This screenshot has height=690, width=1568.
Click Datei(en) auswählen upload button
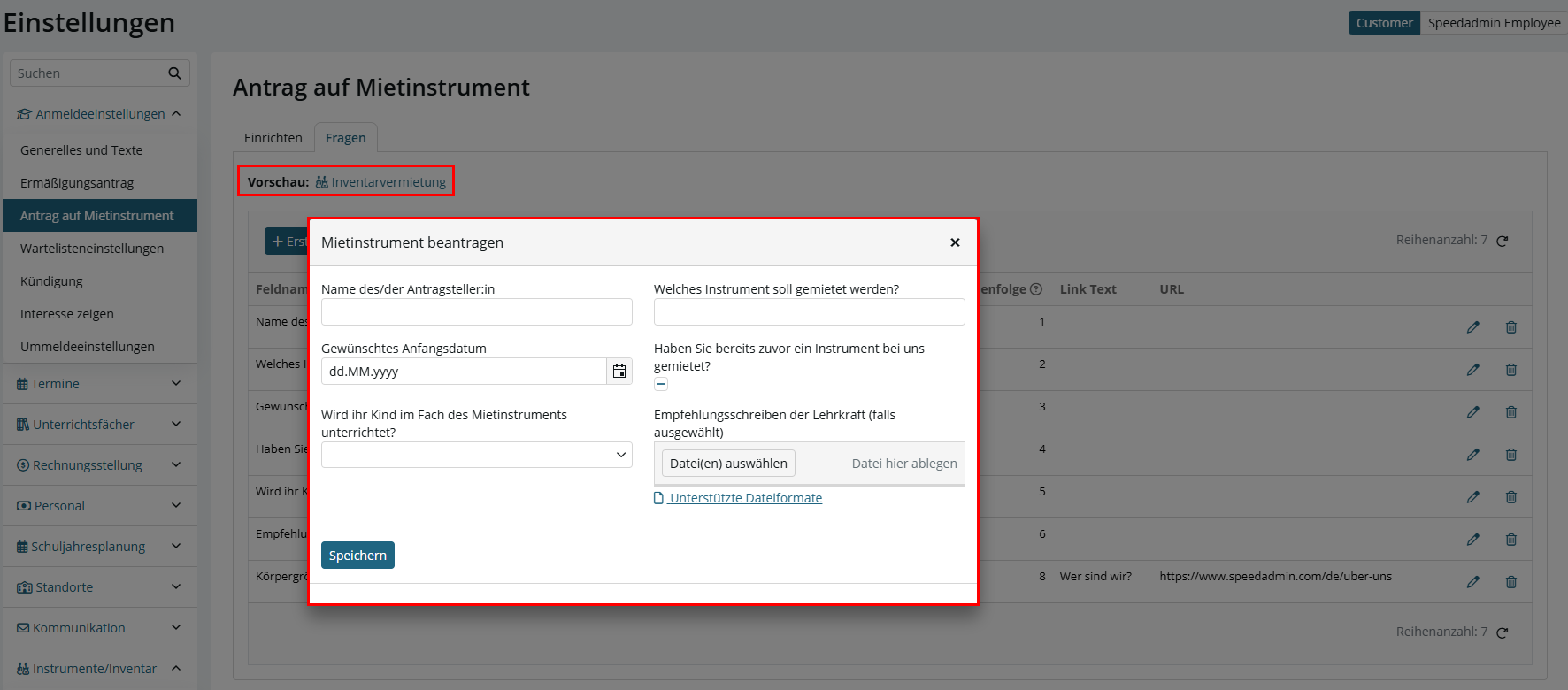[x=728, y=464]
